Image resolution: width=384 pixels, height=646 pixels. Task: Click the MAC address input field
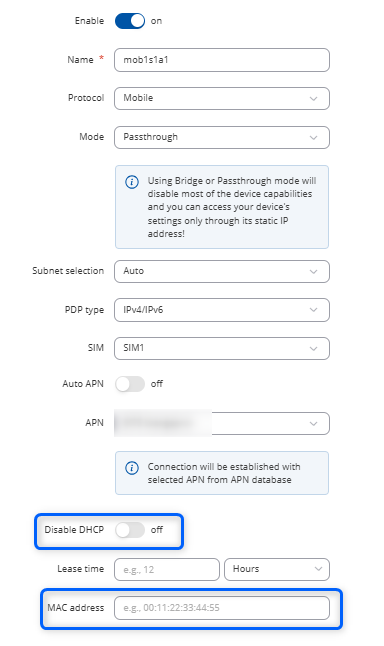[x=222, y=608]
